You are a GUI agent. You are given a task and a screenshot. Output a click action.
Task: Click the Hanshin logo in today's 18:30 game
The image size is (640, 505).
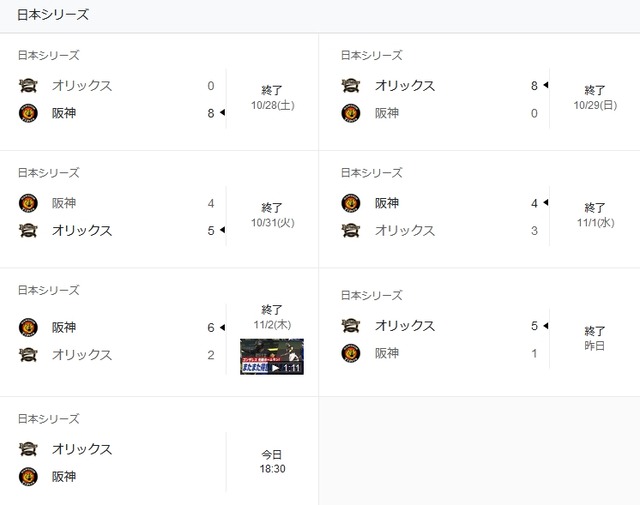[28, 476]
